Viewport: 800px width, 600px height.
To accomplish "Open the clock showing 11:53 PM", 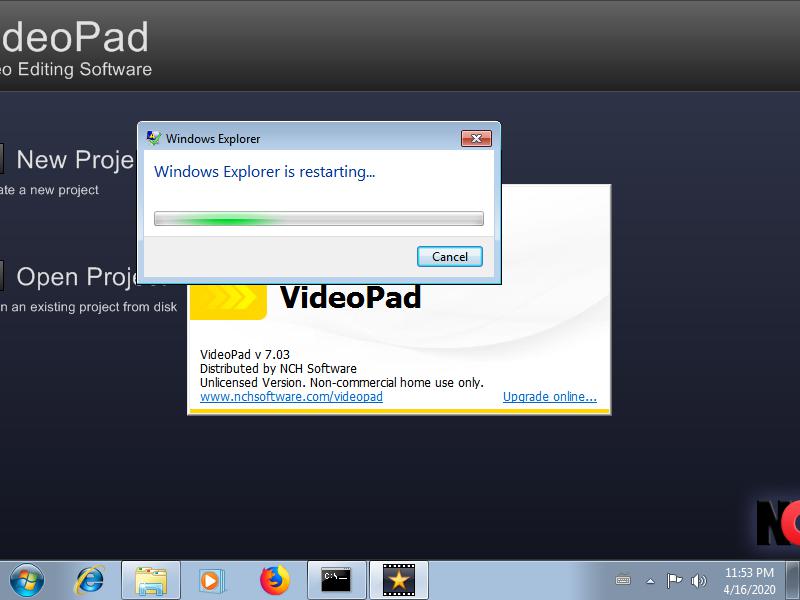I will (x=749, y=581).
